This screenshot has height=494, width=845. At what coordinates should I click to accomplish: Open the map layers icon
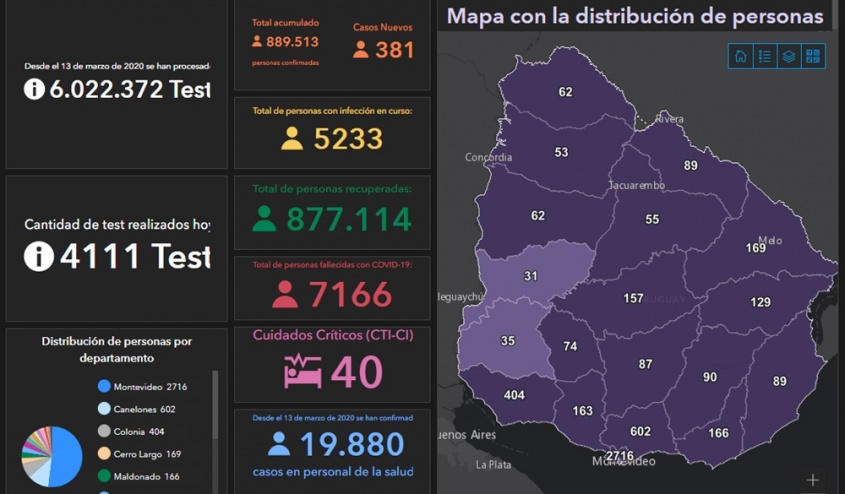[789, 56]
